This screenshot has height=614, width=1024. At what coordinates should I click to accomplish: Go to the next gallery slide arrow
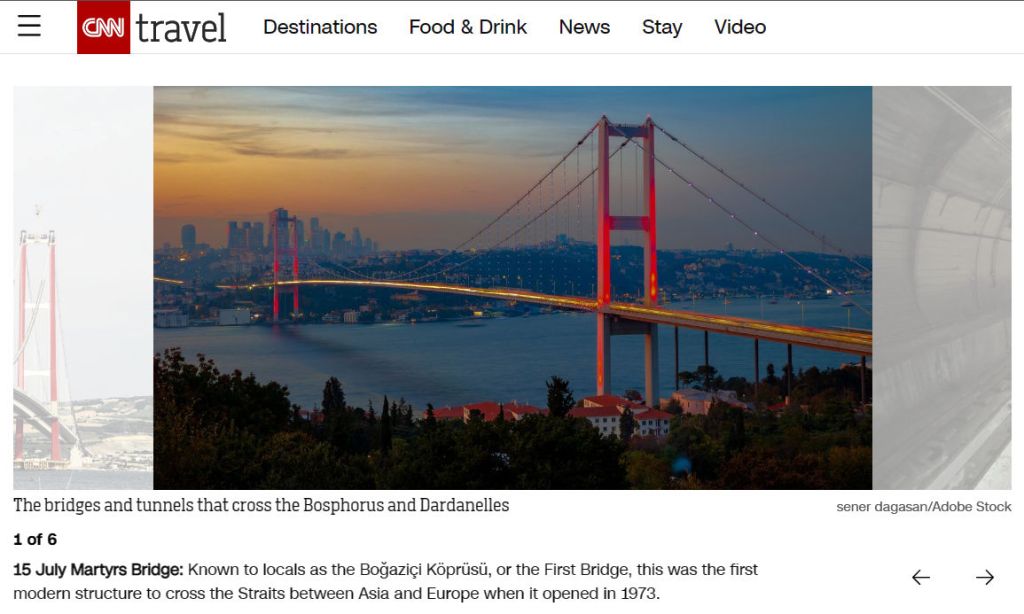pyautogui.click(x=985, y=577)
